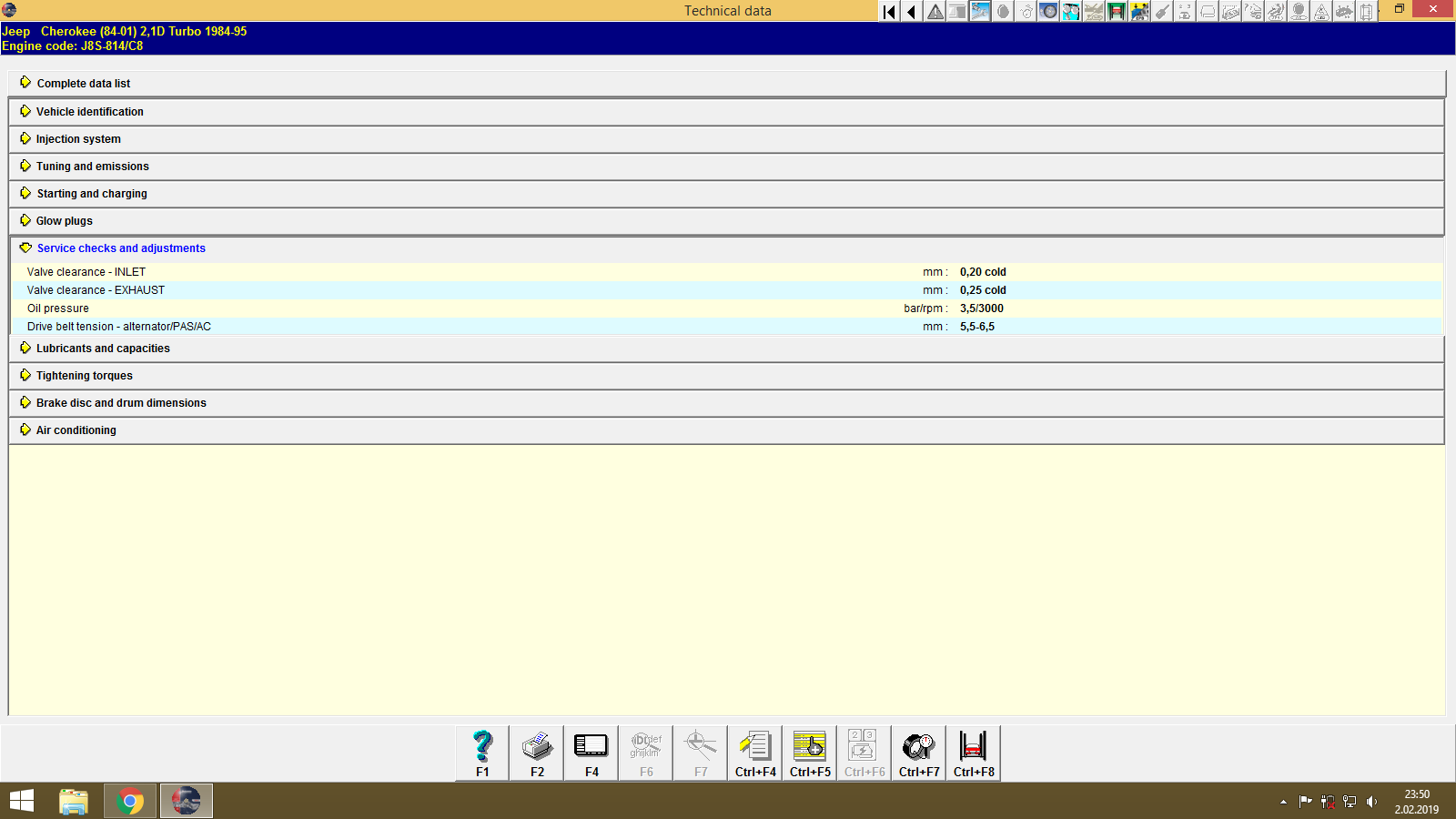This screenshot has height=819, width=1456.
Task: Collapse the Service checks and adjustments section
Action: 120,248
